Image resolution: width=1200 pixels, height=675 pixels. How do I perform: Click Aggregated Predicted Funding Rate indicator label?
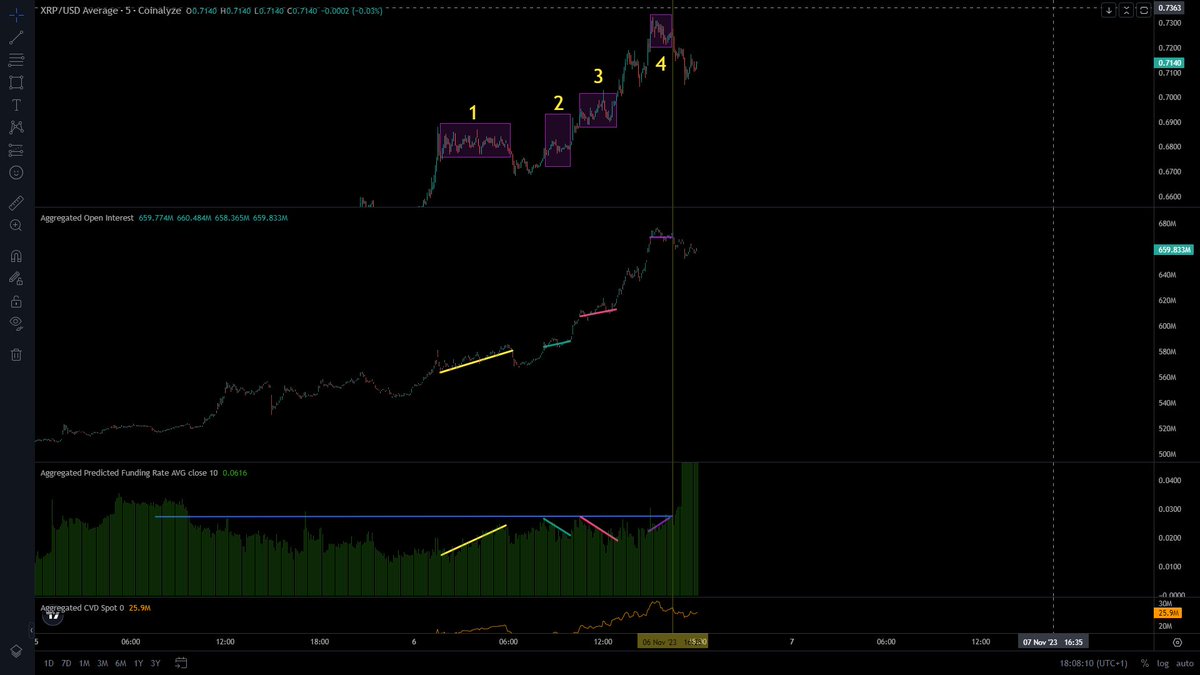coord(129,471)
